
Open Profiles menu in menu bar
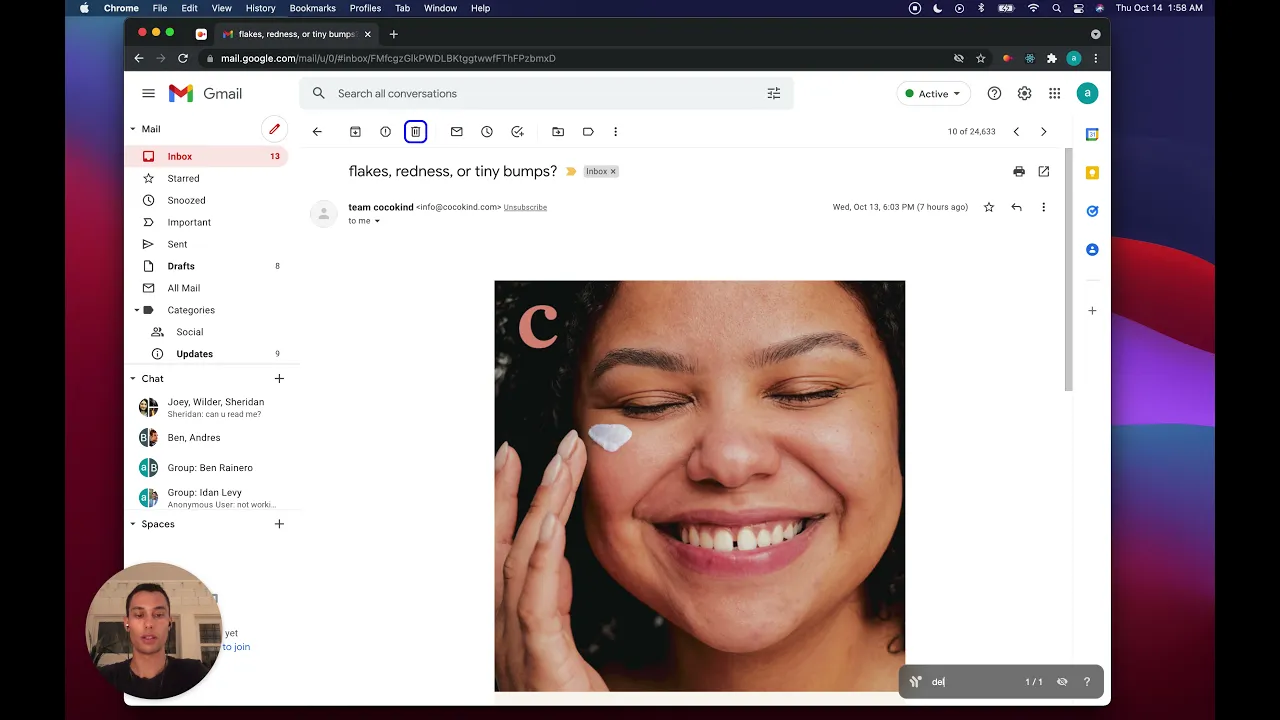coord(365,8)
